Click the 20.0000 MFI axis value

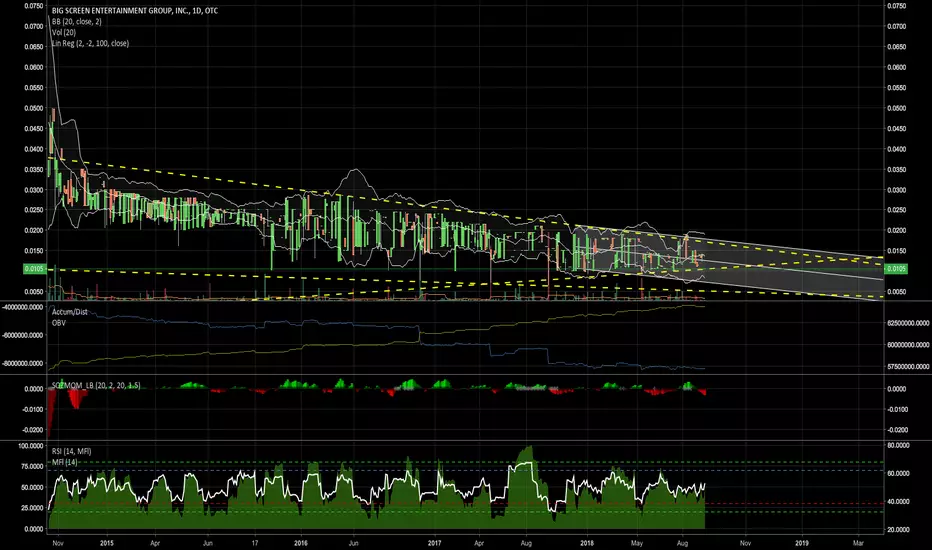[x=898, y=529]
